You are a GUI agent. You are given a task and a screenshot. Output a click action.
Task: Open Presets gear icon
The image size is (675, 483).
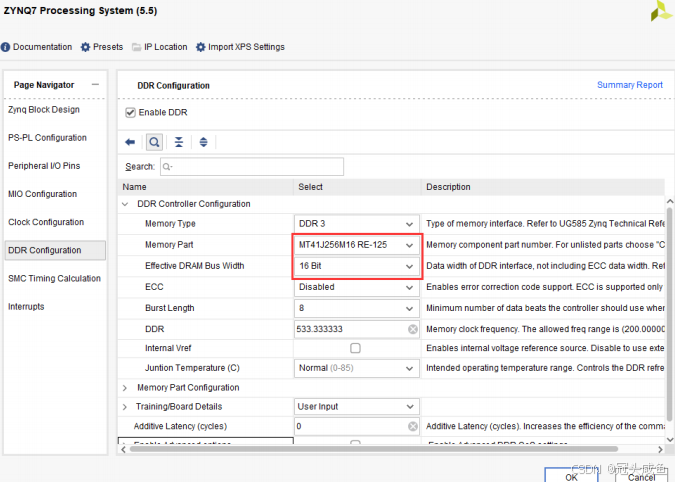coord(86,47)
